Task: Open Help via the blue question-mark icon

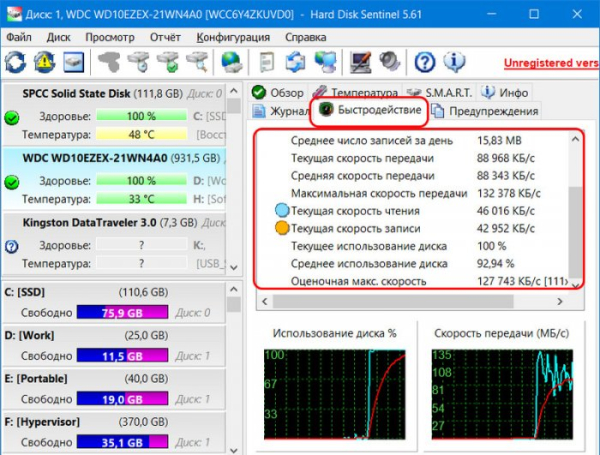Action: click(425, 63)
